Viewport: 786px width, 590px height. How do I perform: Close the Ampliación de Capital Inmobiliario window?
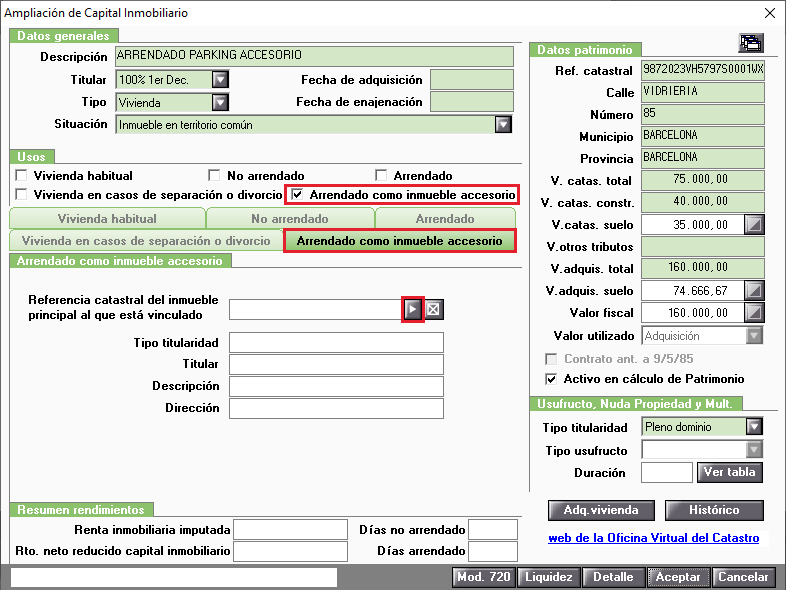pos(770,13)
